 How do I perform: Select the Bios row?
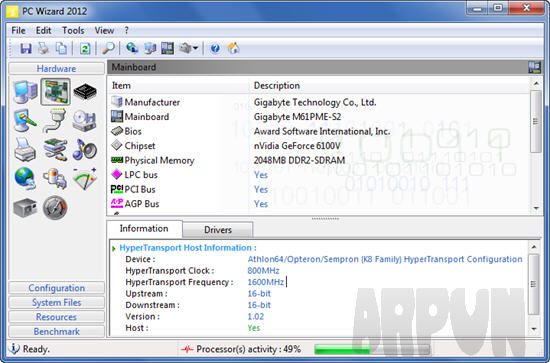point(319,131)
